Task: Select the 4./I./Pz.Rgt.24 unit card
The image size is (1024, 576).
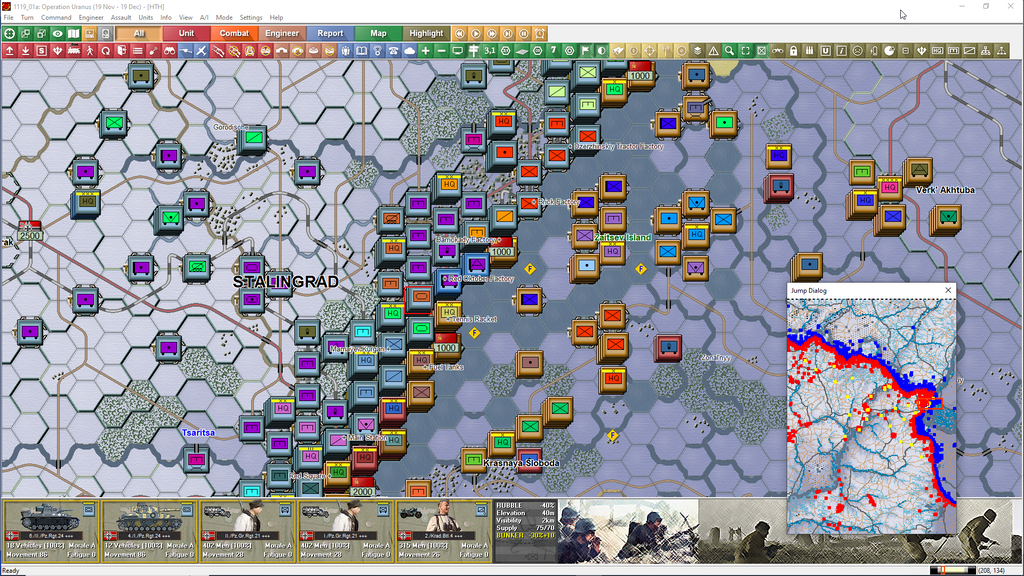Action: click(x=149, y=531)
